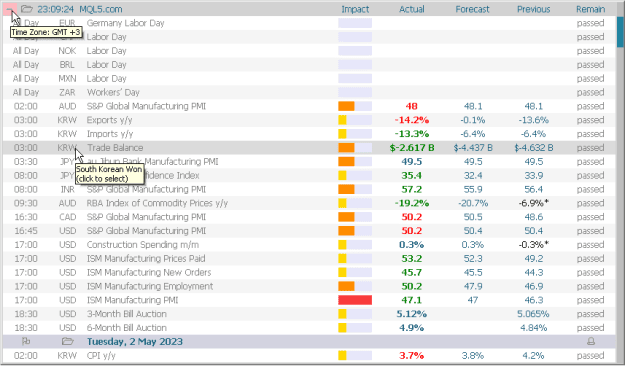The height and width of the screenshot is (366, 625).
Task: Click the actual value 3.7% for CPI y/y
Action: (412, 355)
